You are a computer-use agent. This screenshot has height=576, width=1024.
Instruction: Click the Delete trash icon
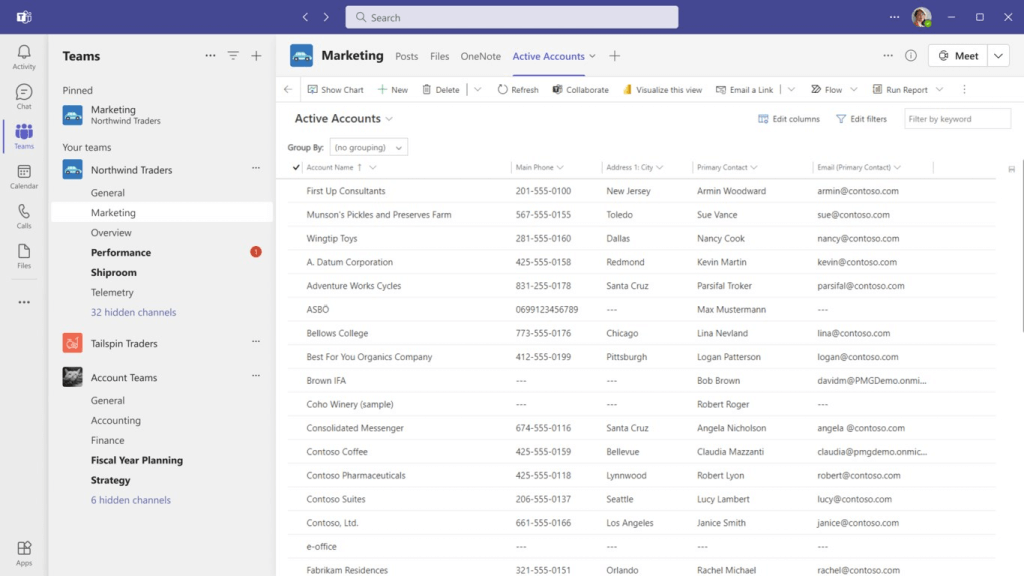427,90
